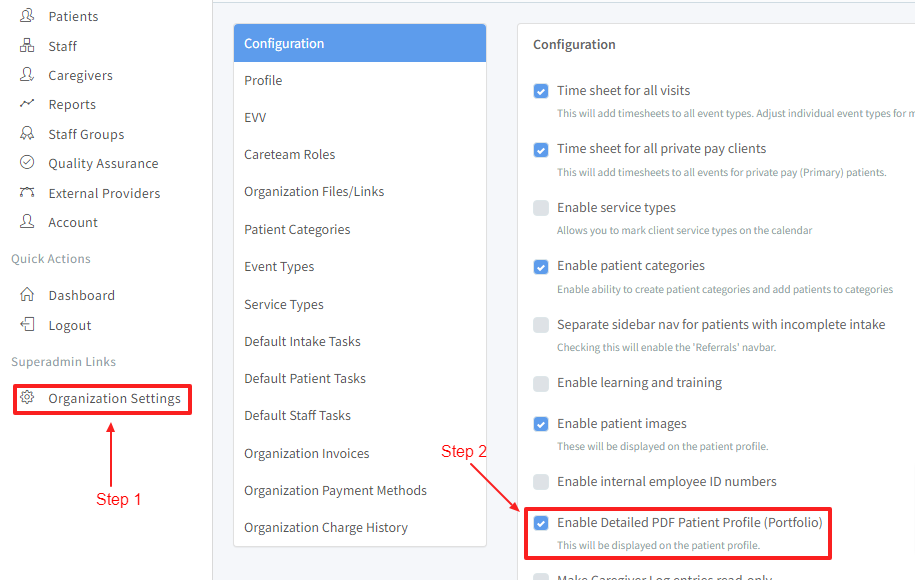Open the EVV settings section

255,117
